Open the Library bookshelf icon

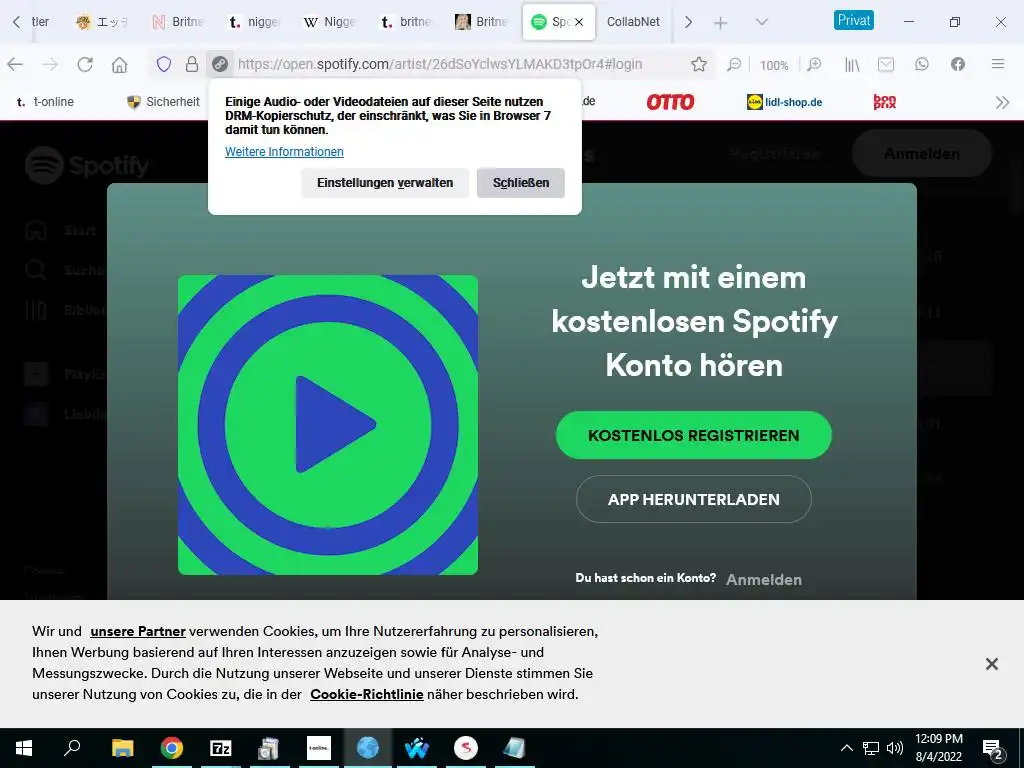852,64
